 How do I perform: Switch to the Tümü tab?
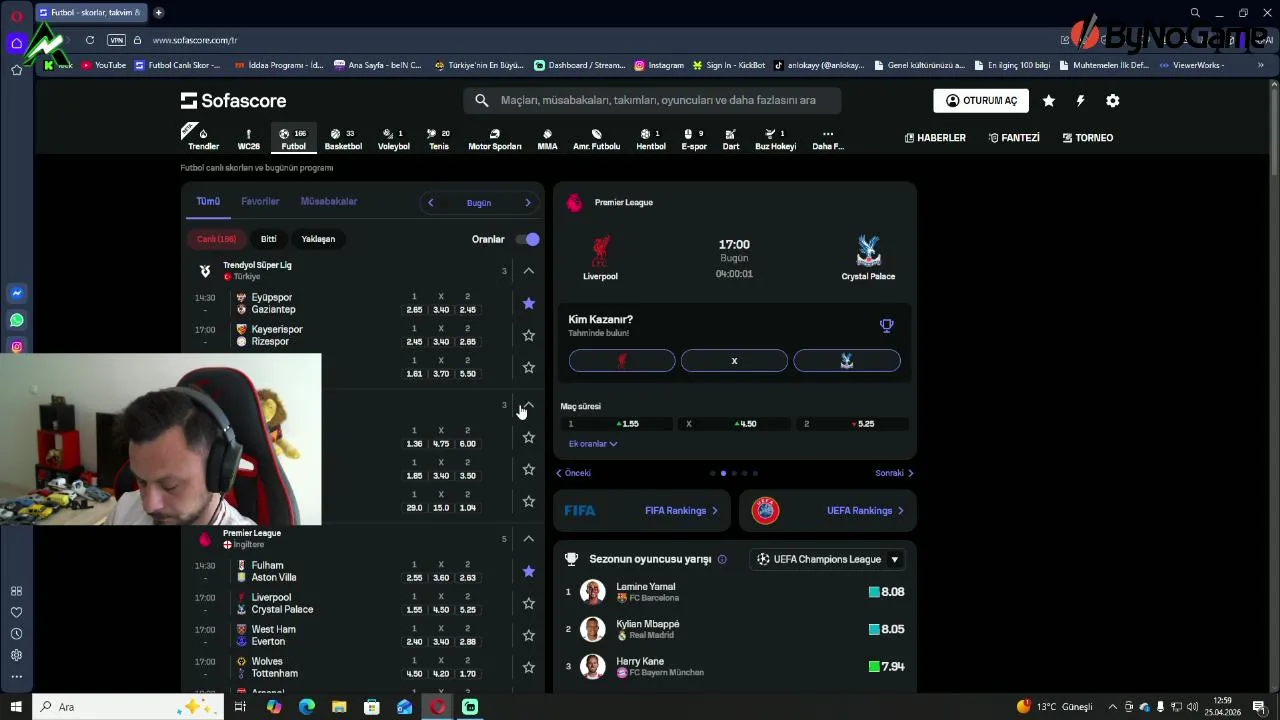point(208,201)
